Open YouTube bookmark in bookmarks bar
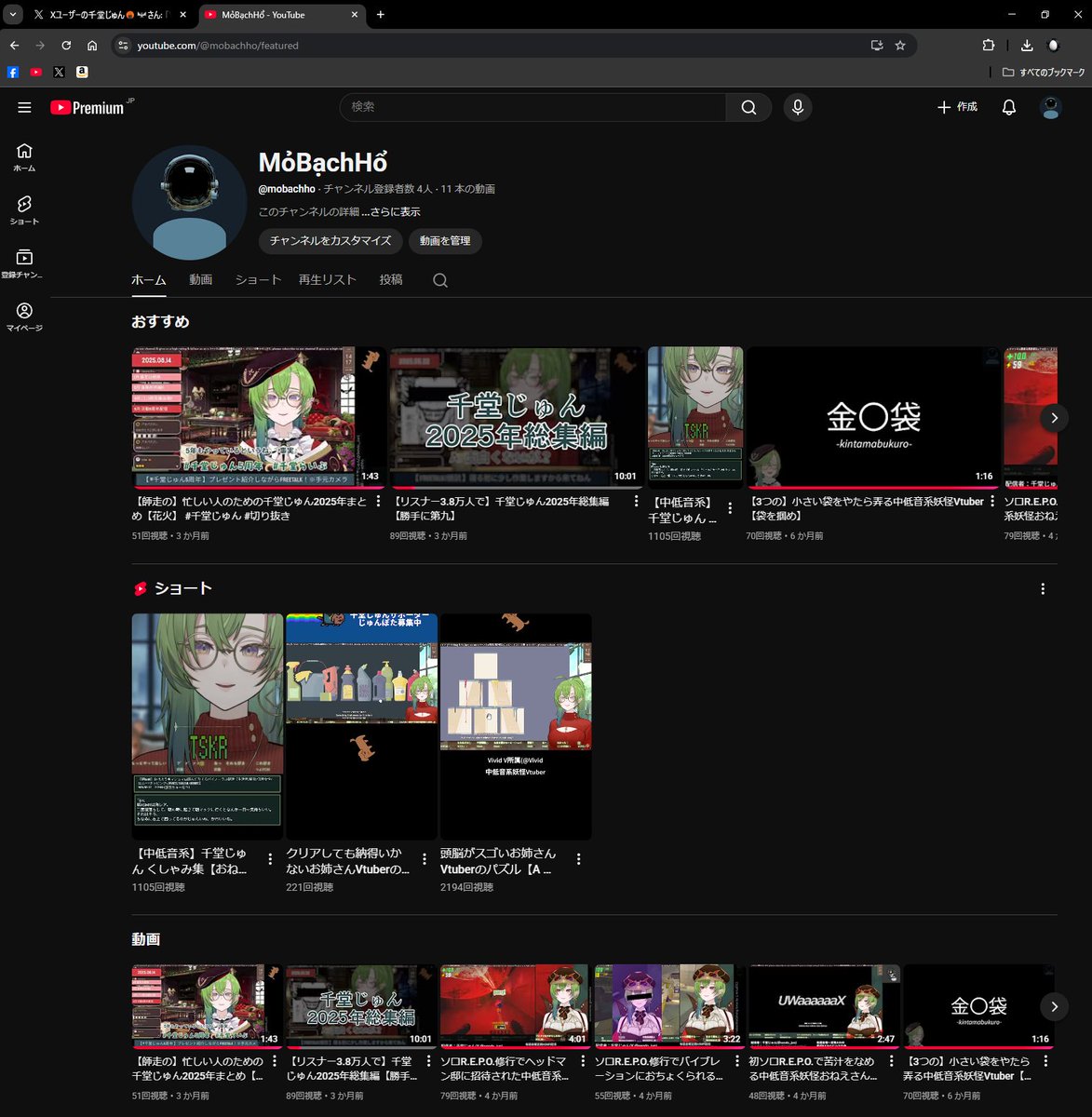 pyautogui.click(x=36, y=72)
